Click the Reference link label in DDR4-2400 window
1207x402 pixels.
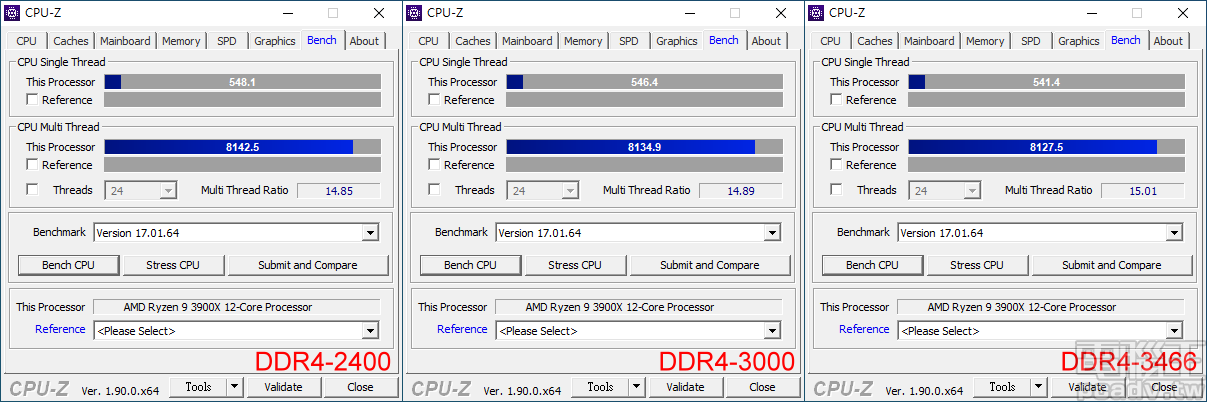(60, 329)
